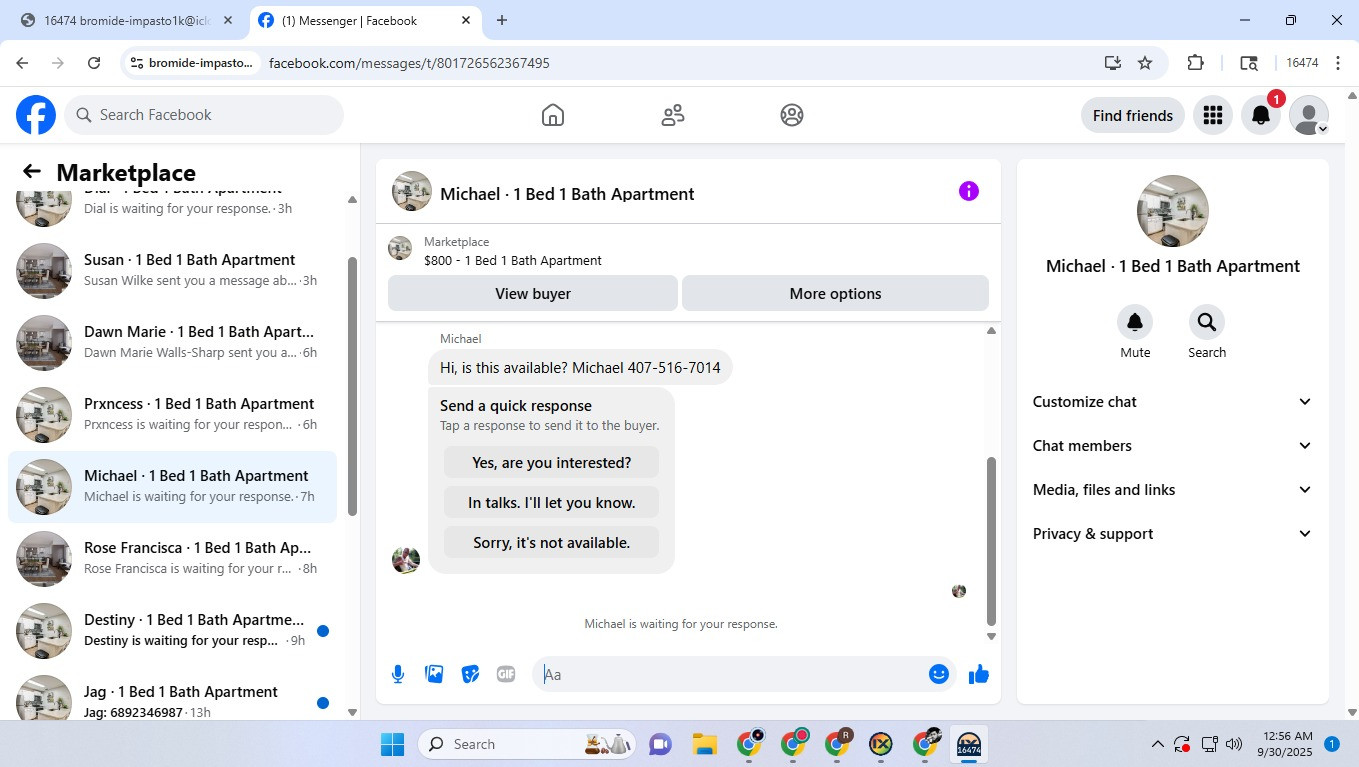This screenshot has height=767, width=1359.
Task: Select the Messenger | Facebook browser tab
Action: pyautogui.click(x=364, y=20)
